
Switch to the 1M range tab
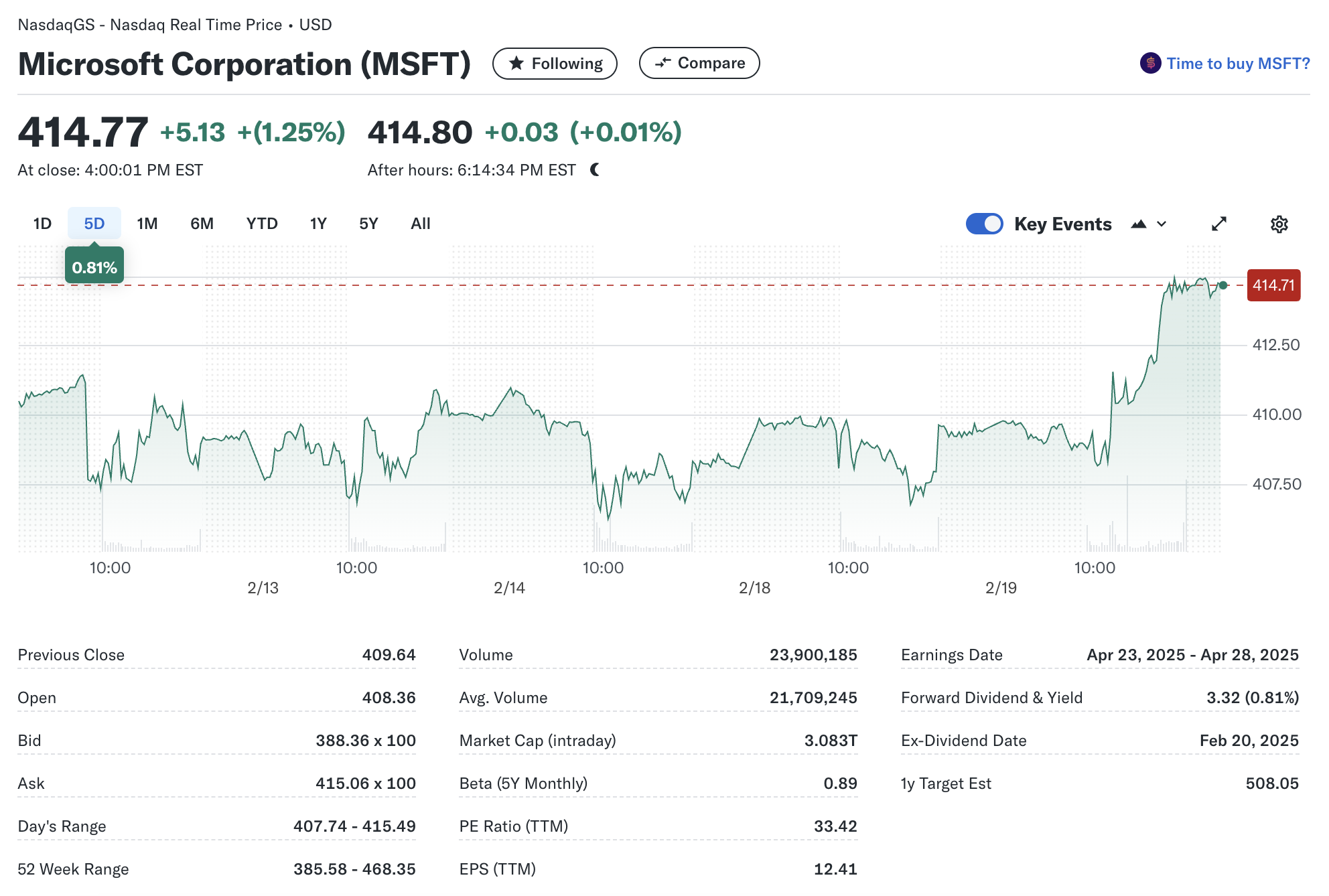(147, 224)
